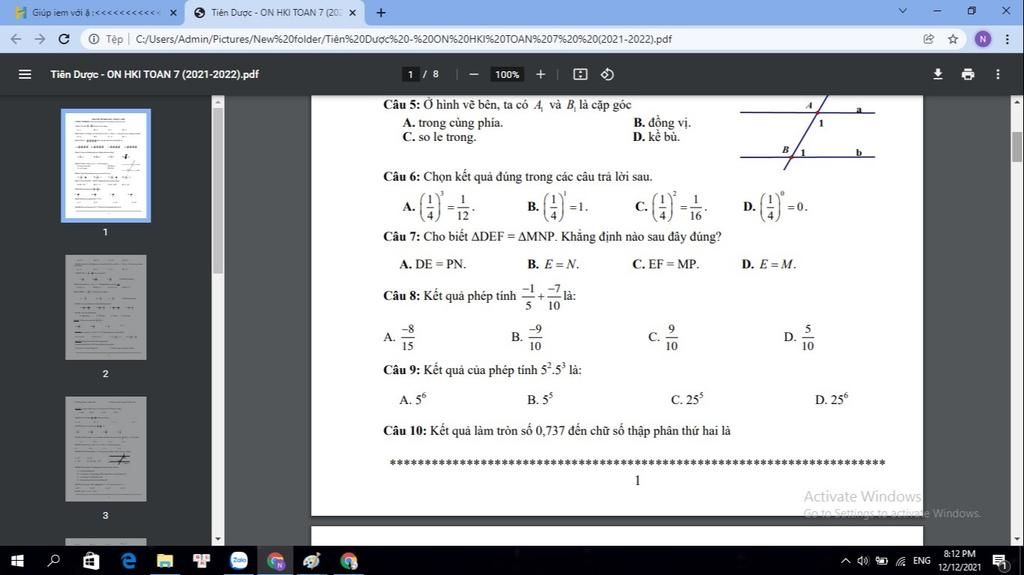The width and height of the screenshot is (1024, 575).
Task: Open the Windows Start menu
Action: pos(18,561)
